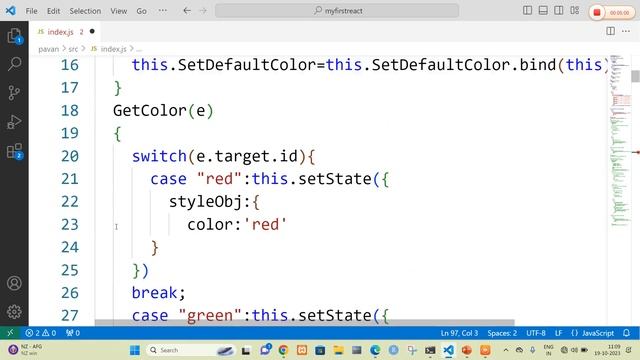Open the File menu
The width and height of the screenshot is (640, 360).
(31, 11)
